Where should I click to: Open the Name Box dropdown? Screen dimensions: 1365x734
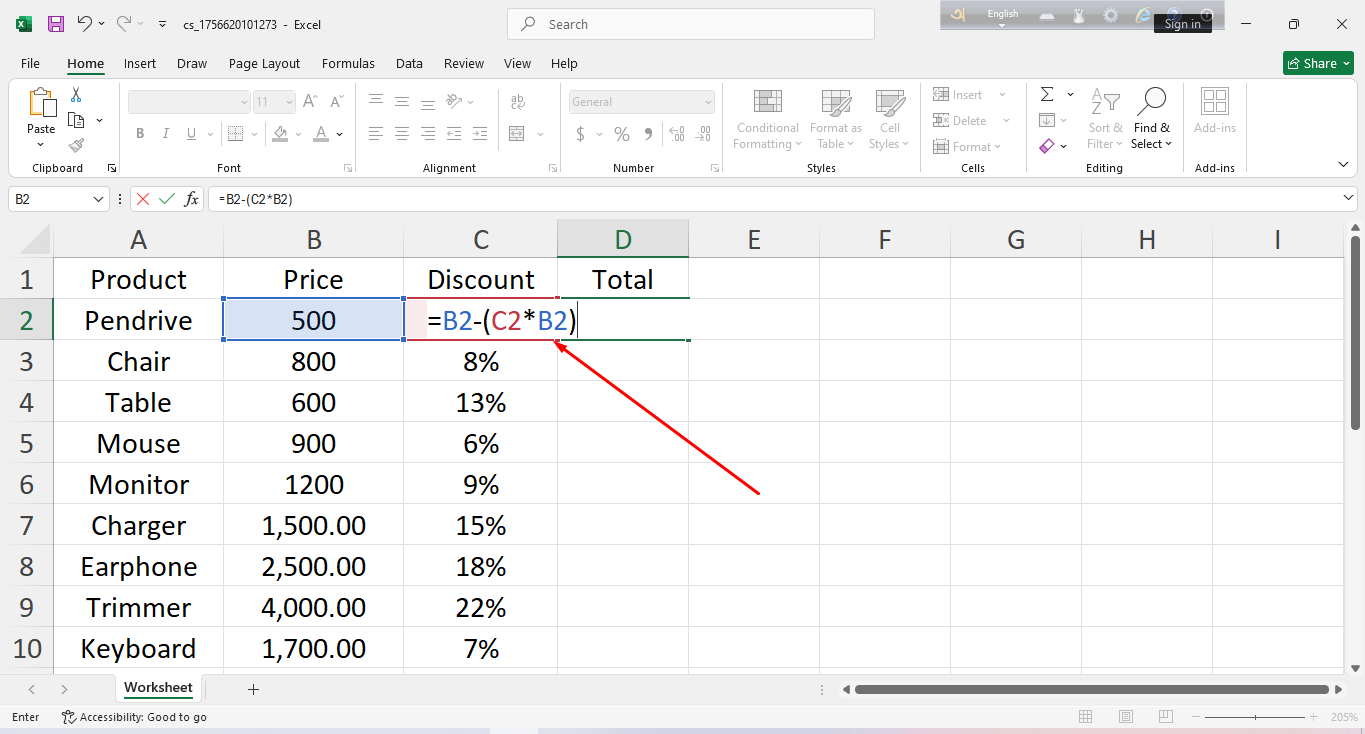98,199
